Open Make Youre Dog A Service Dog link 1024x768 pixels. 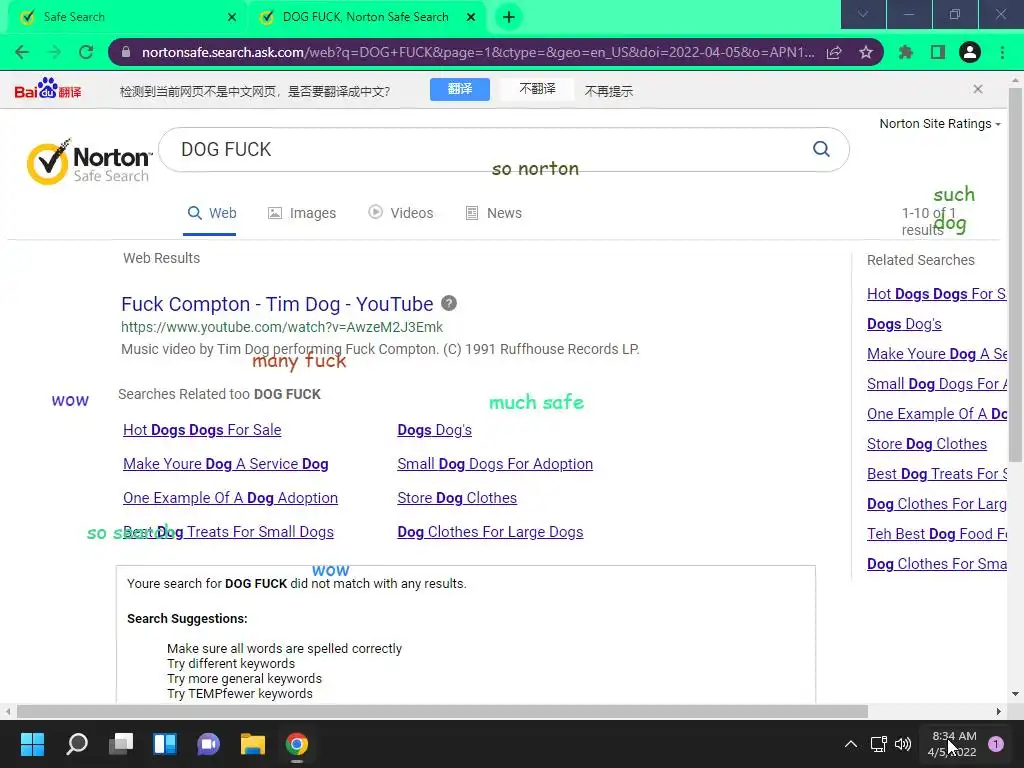click(225, 464)
